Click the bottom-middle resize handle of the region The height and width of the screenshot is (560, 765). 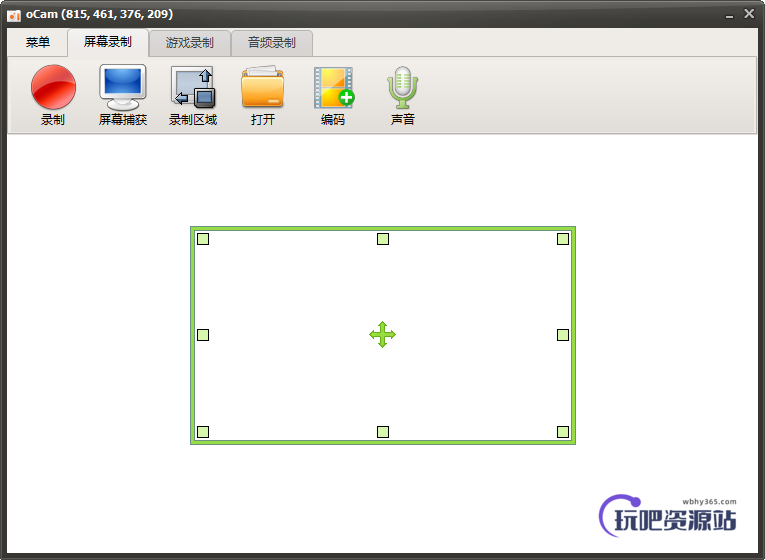(383, 432)
